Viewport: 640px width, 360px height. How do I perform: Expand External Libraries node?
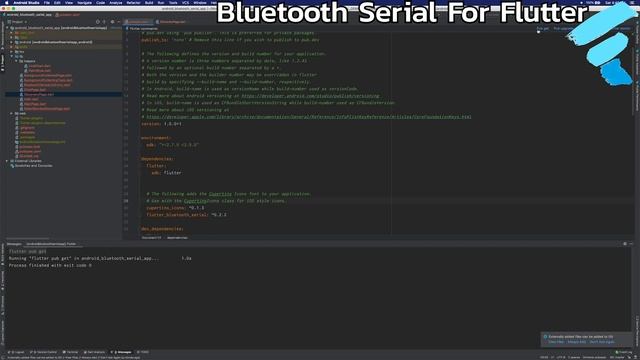pyautogui.click(x=8, y=161)
